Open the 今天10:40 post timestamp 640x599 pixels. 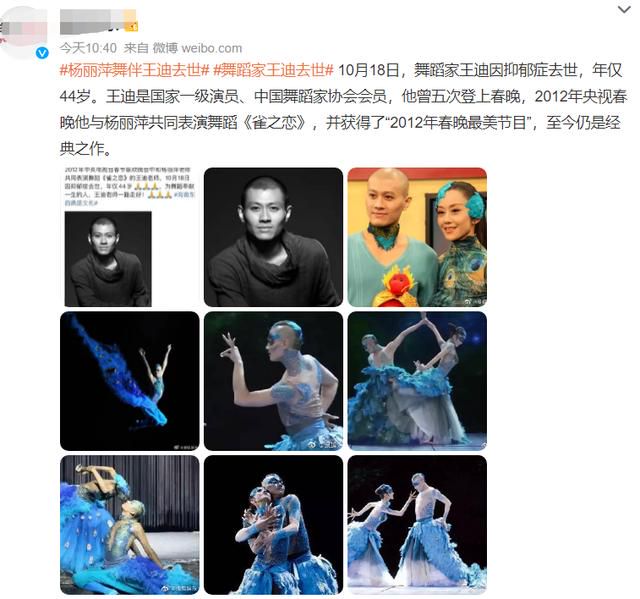click(88, 48)
